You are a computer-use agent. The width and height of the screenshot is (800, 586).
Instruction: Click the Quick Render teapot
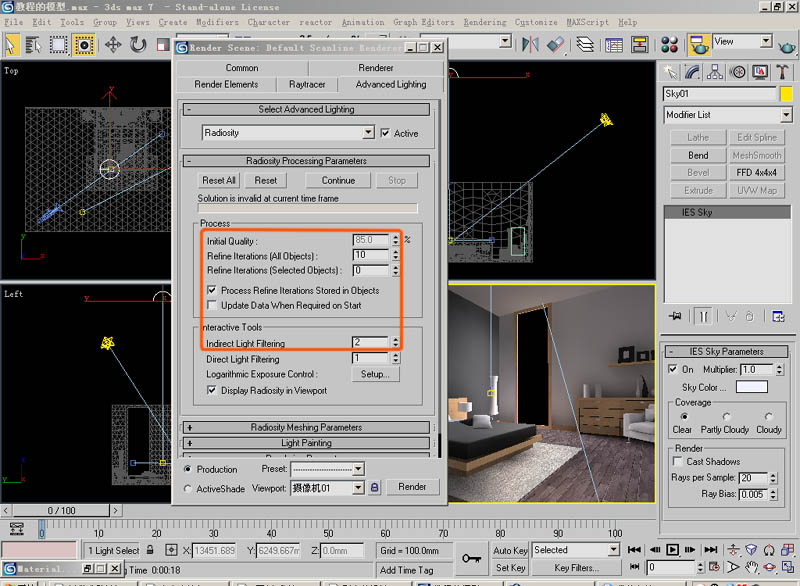[x=787, y=47]
